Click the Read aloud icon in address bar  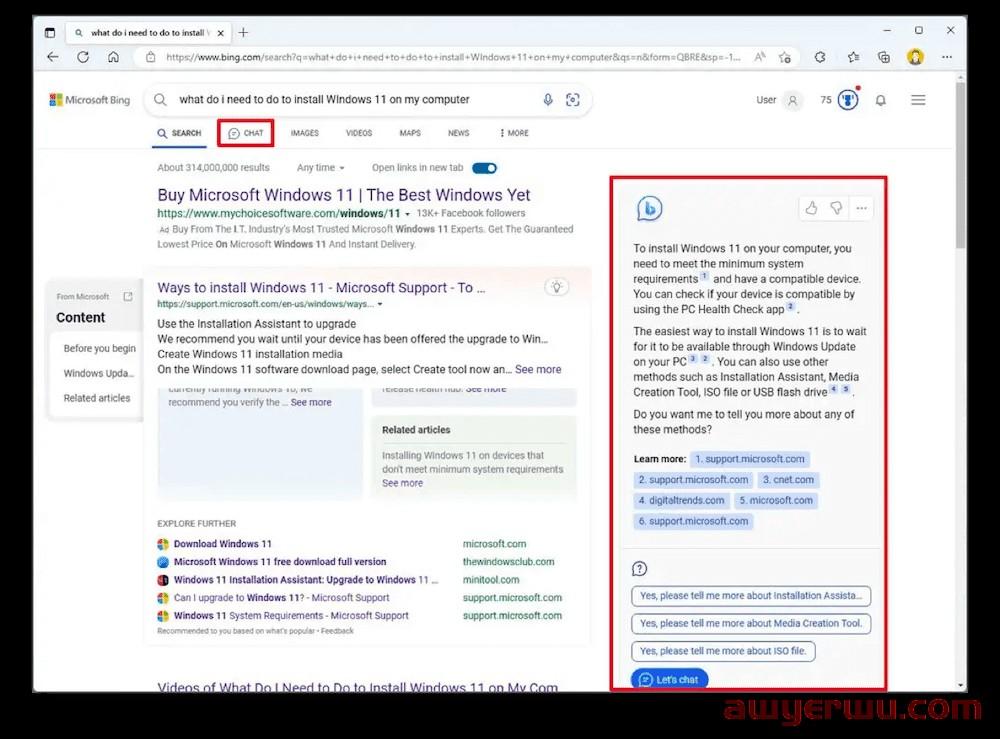760,57
